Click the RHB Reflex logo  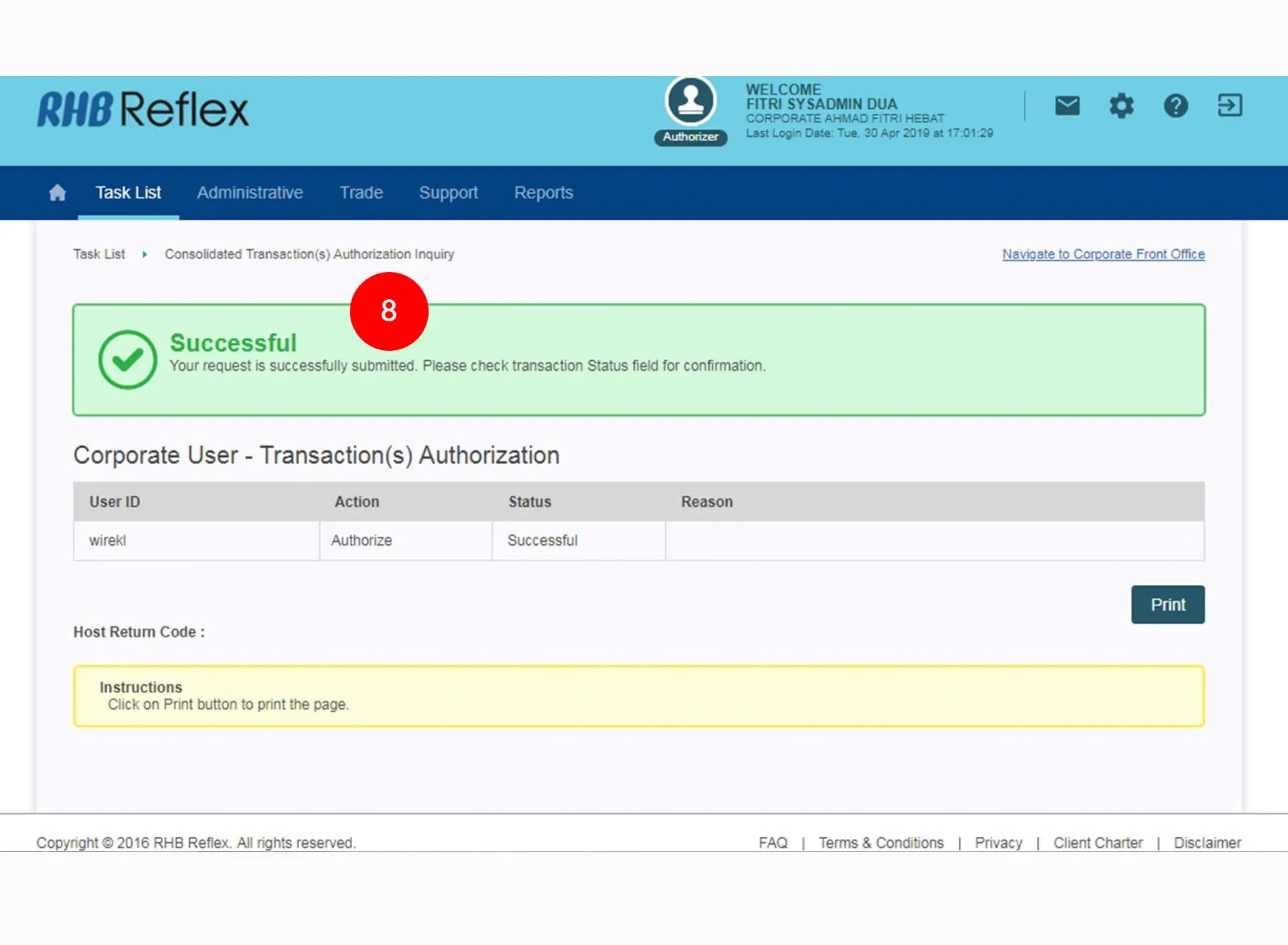(143, 110)
